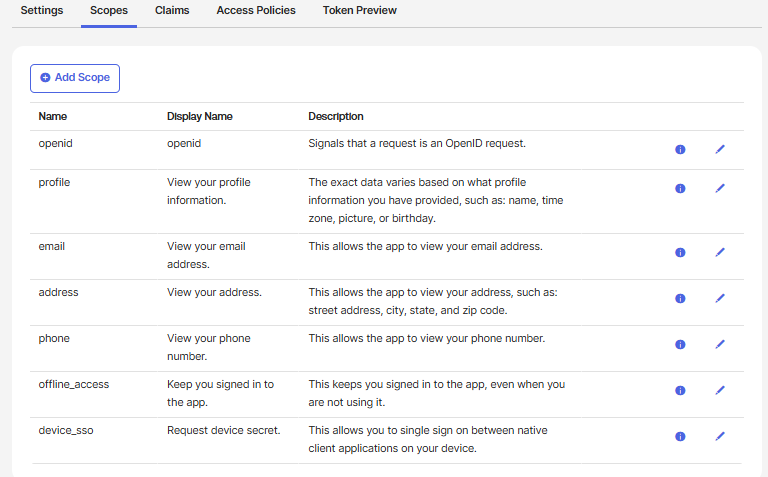Go to the Access Policies tab
Viewport: 768px width, 477px height.
[x=256, y=10]
